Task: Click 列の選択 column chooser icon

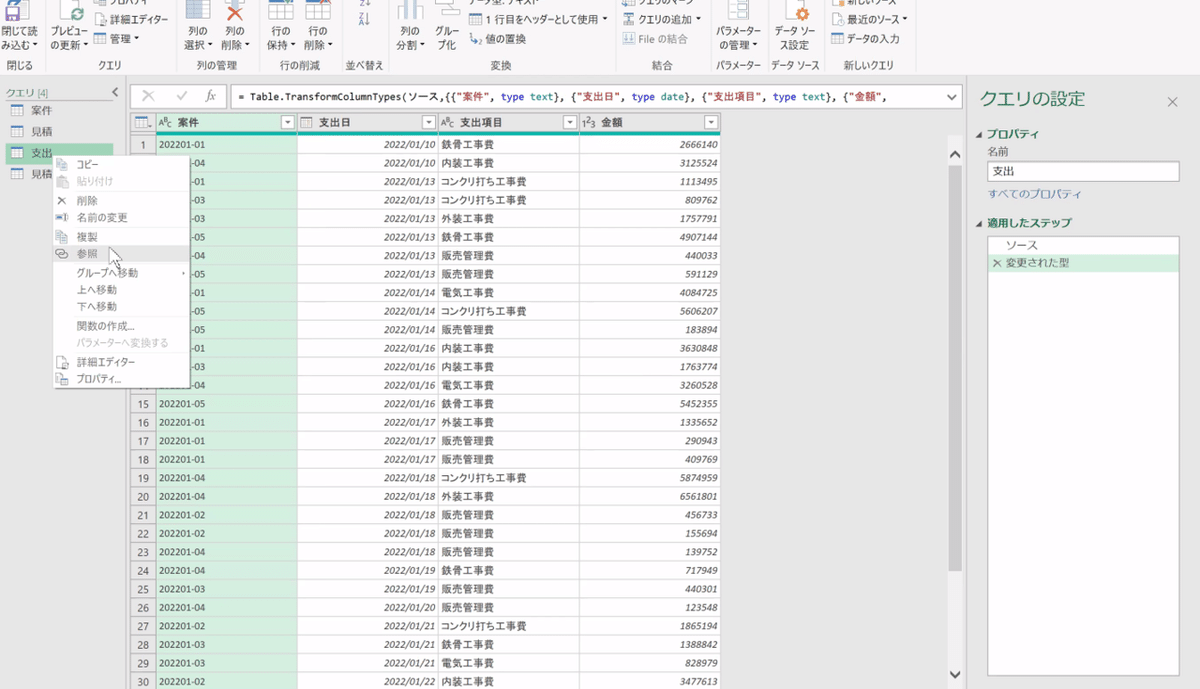Action: pyautogui.click(x=198, y=10)
